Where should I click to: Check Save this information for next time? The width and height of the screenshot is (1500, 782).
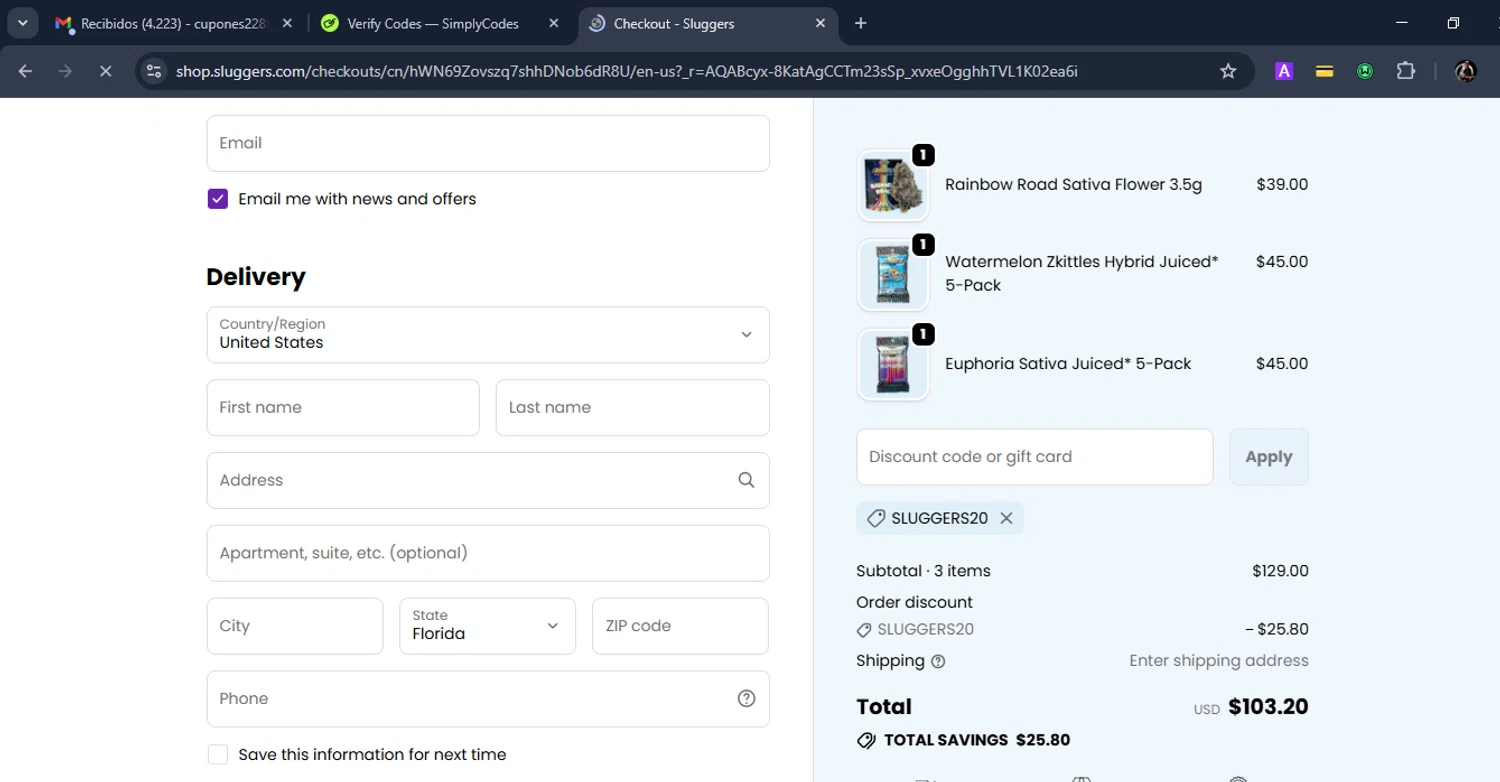[x=218, y=755]
